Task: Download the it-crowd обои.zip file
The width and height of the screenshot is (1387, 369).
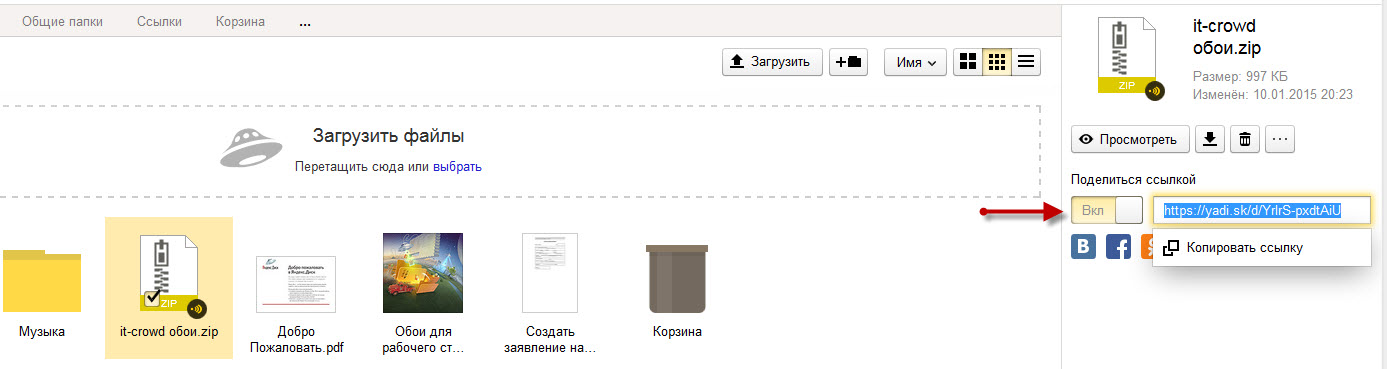Action: tap(1210, 139)
